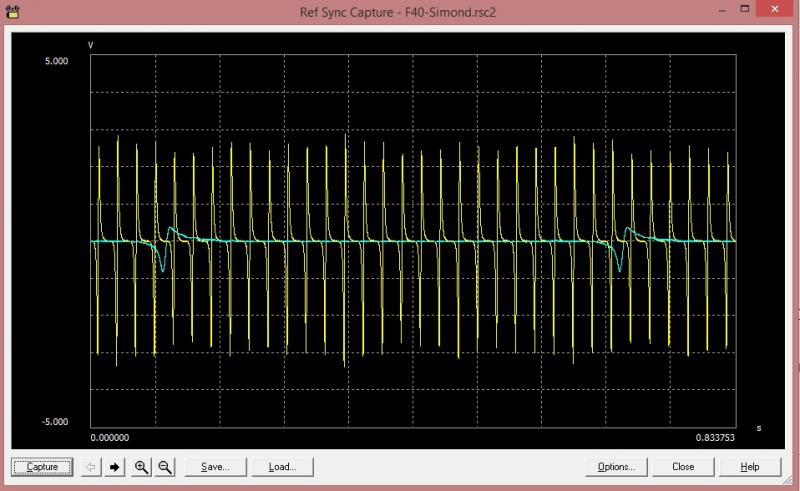Click the Capture button
Viewport: 800px width, 491px height.
(42, 467)
